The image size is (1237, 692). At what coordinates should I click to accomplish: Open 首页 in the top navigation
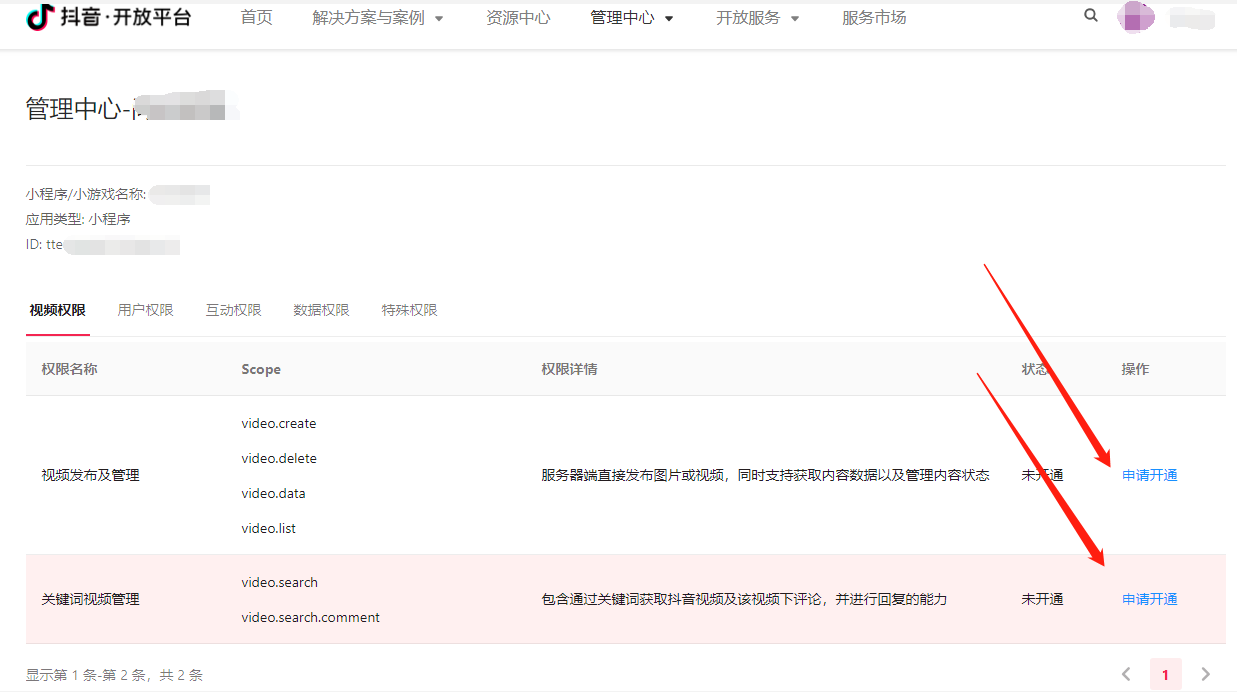(x=256, y=18)
